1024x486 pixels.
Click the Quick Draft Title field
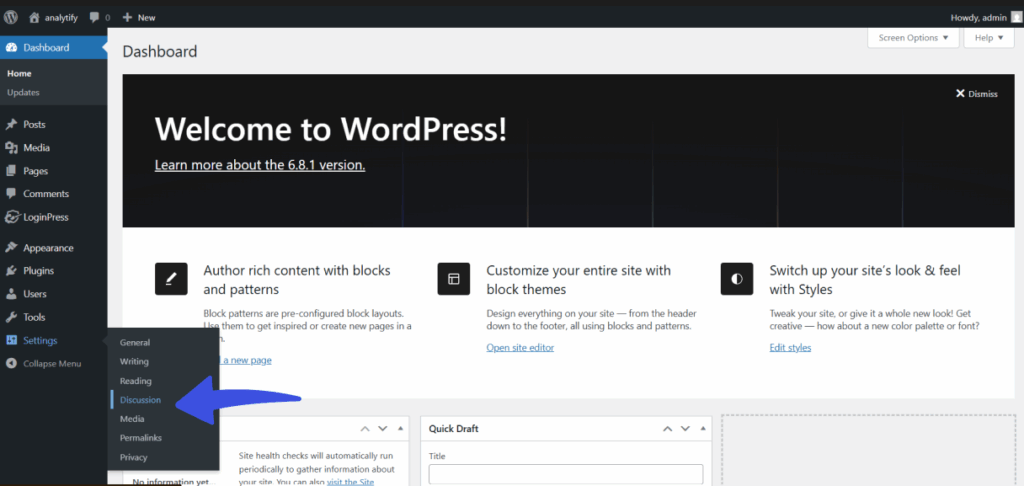[x=566, y=474]
